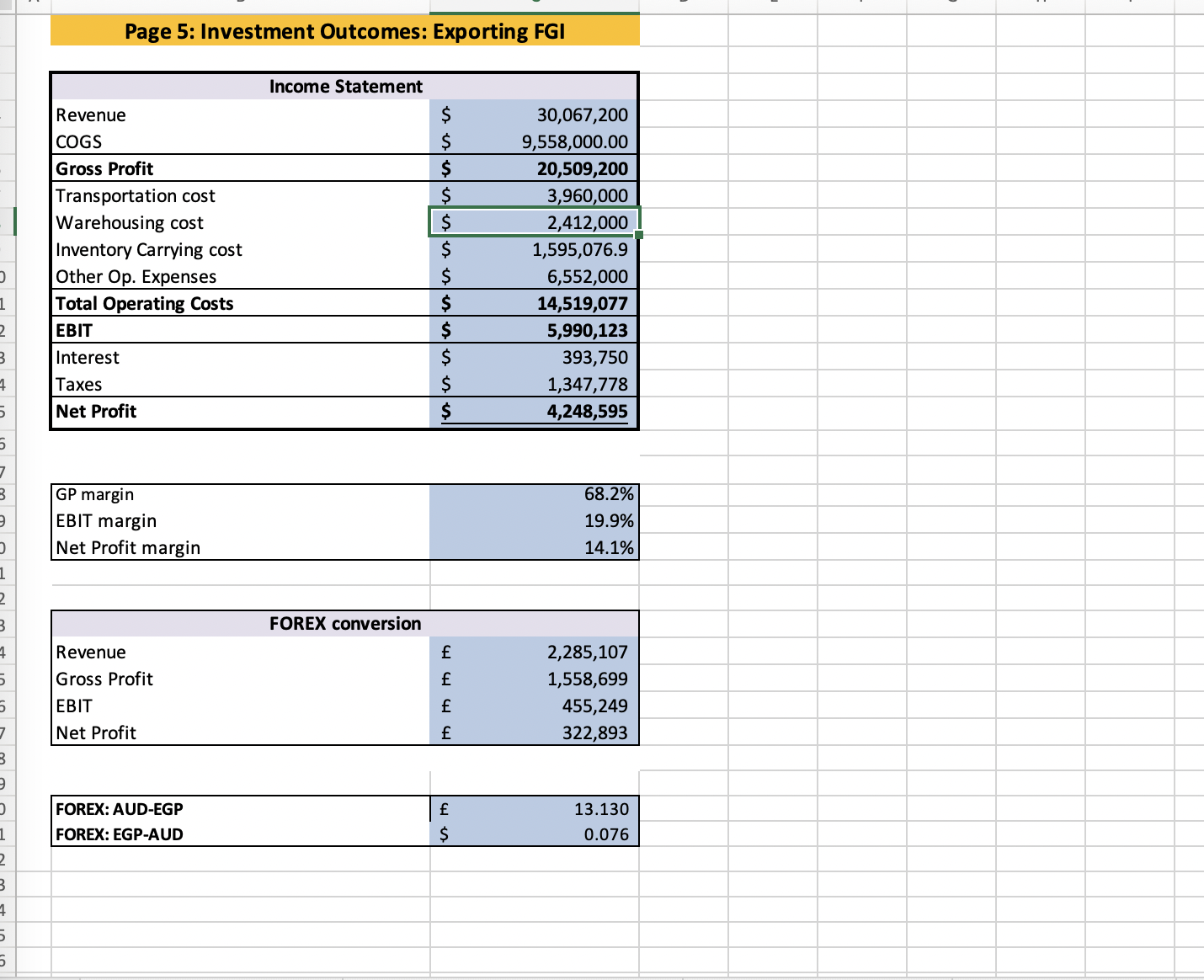The width and height of the screenshot is (1204, 980).
Task: Select the total value 14,519,077
Action: tap(583, 304)
